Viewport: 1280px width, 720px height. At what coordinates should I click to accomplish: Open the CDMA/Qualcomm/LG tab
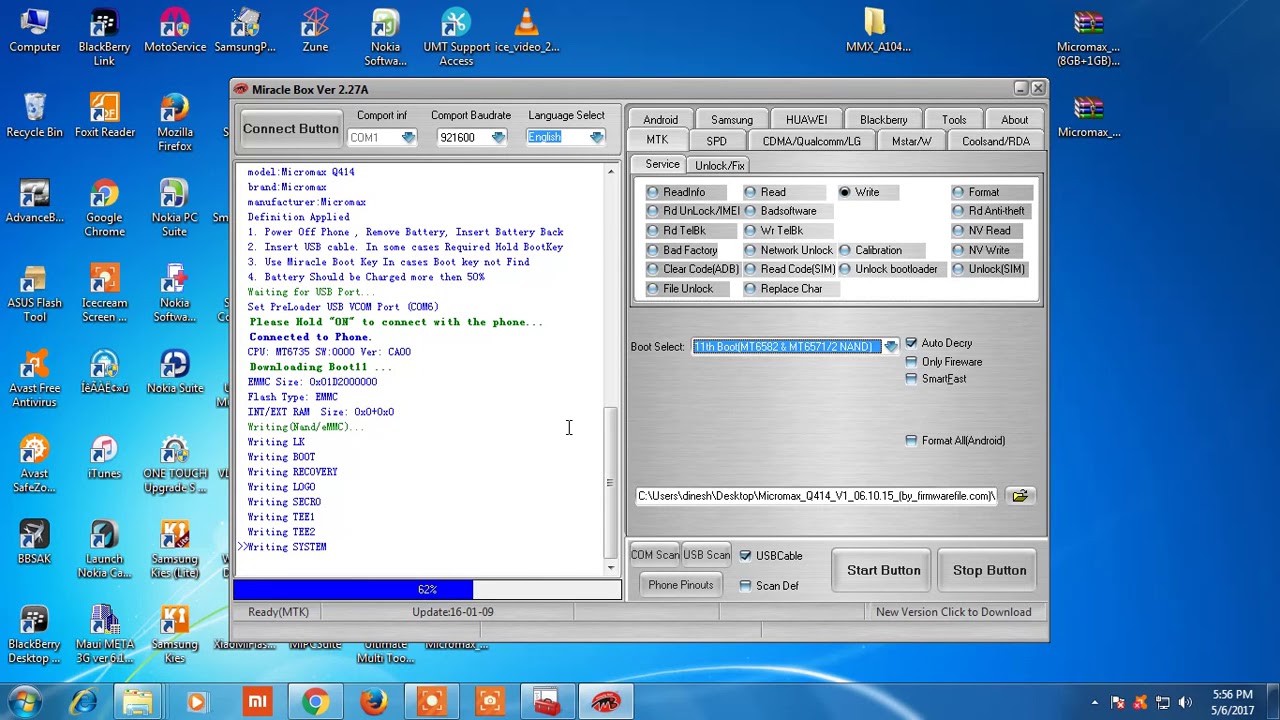pyautogui.click(x=811, y=141)
